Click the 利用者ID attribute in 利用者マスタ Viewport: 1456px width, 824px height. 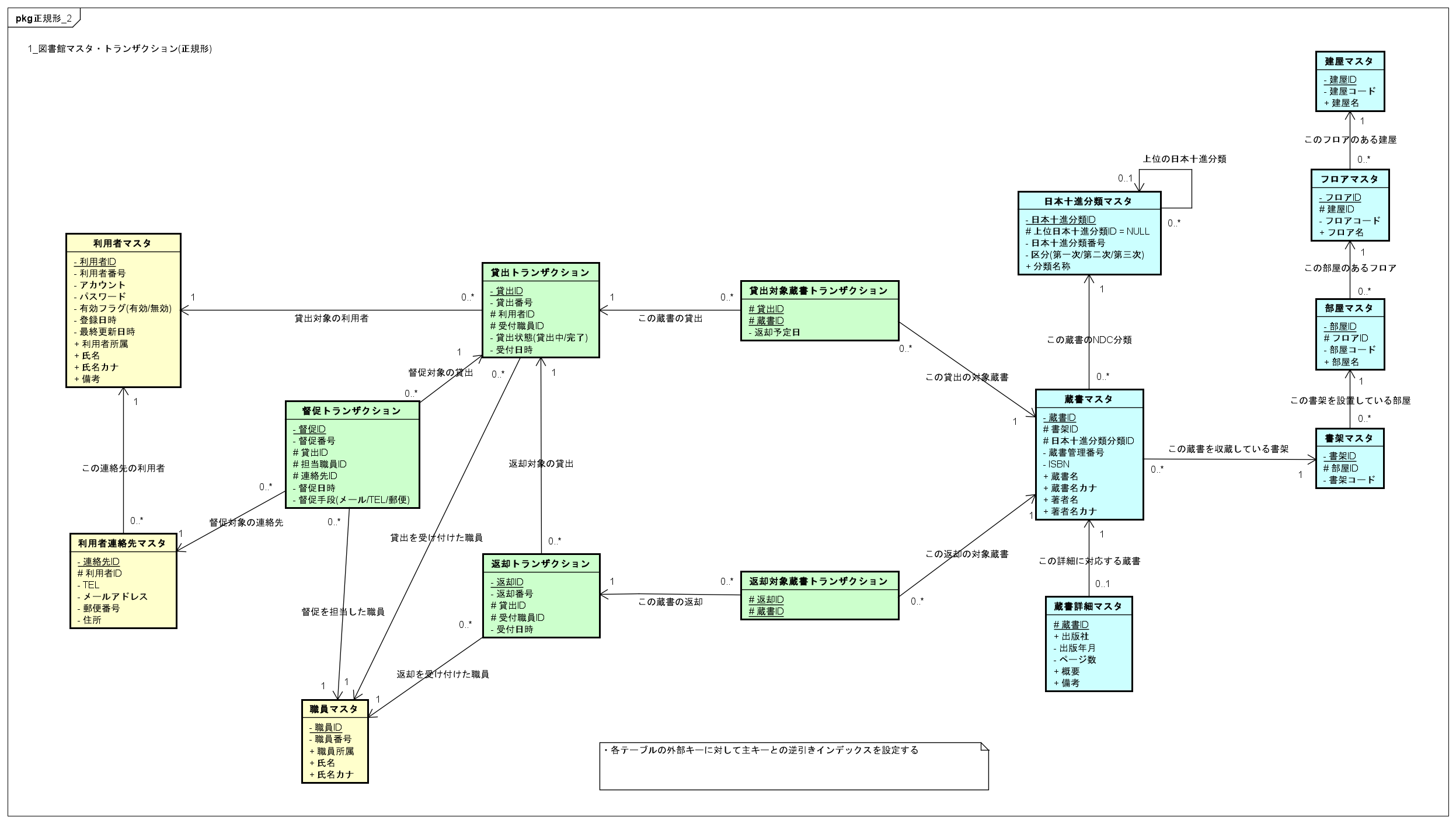[95, 261]
